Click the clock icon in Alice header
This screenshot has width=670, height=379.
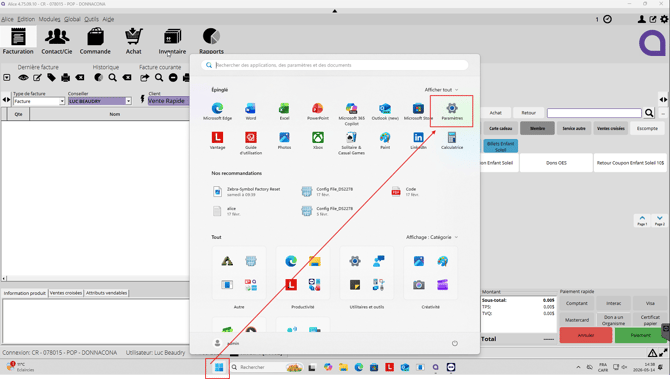click(607, 19)
